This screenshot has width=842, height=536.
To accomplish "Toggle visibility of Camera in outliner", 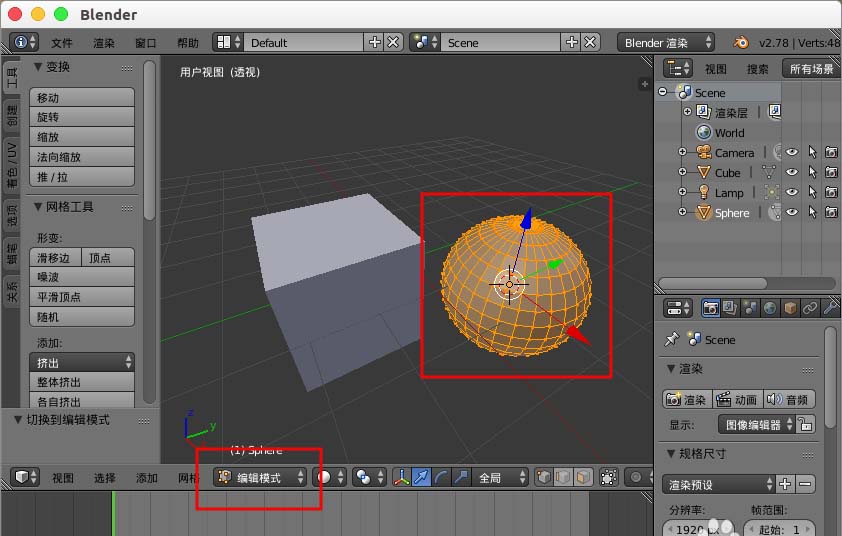I will click(791, 153).
